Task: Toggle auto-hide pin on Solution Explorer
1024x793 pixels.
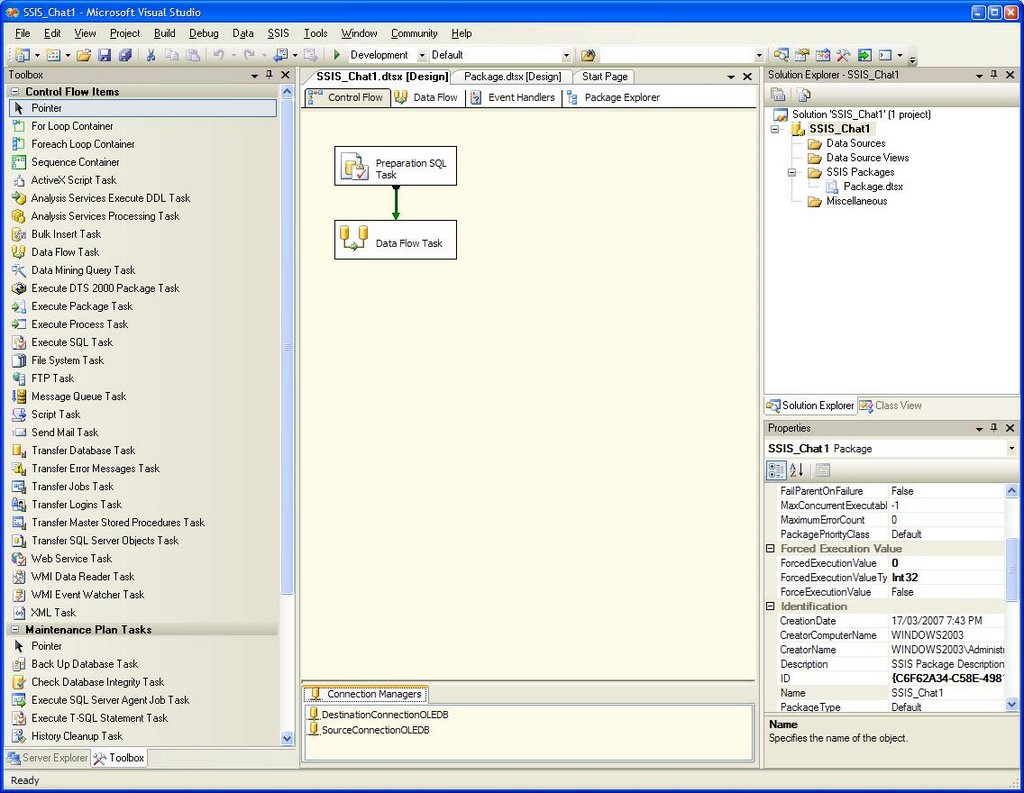Action: [x=993, y=75]
